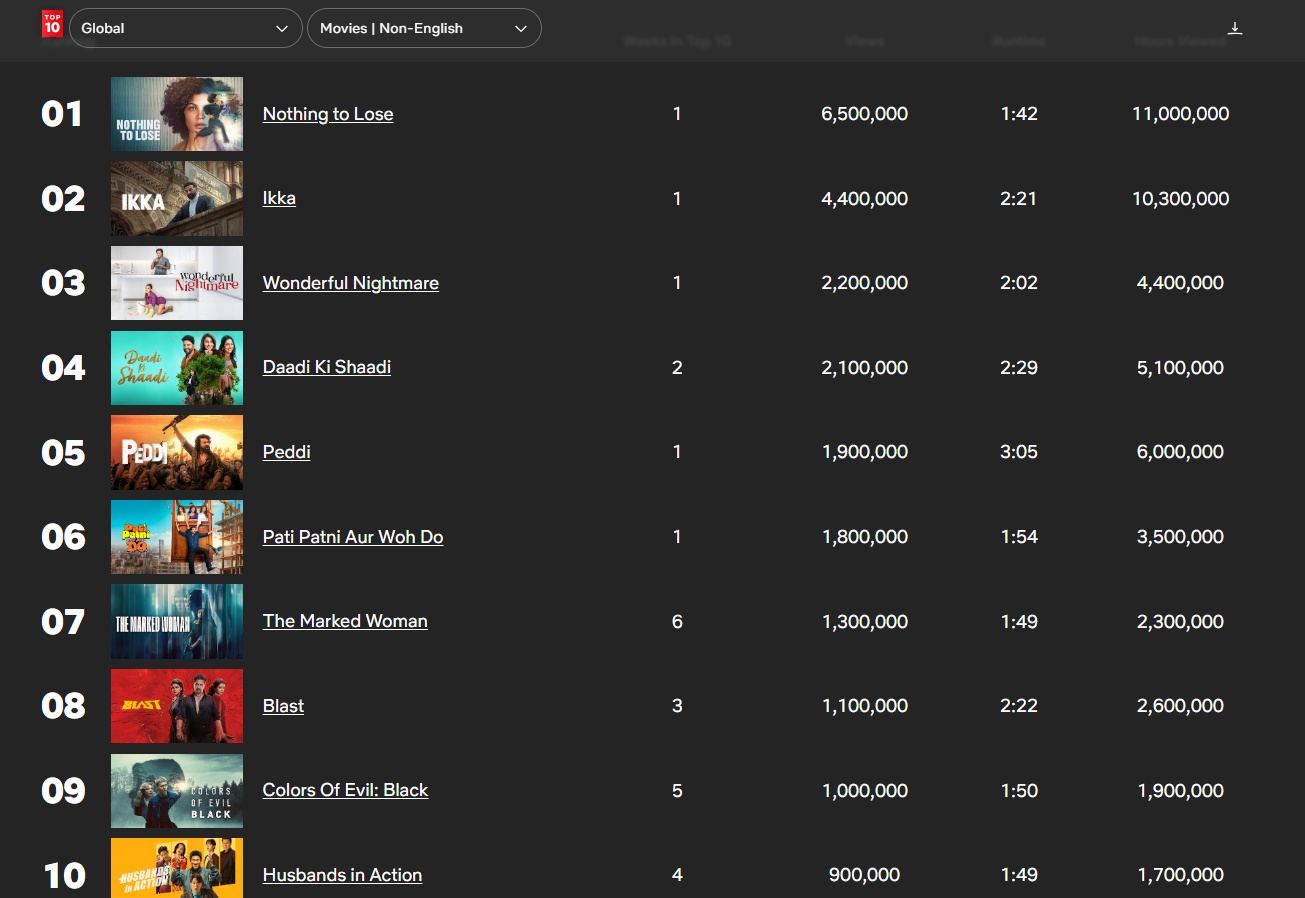Click the Wonderful Nightmare poster thumbnail
The height and width of the screenshot is (898, 1305).
click(x=177, y=283)
